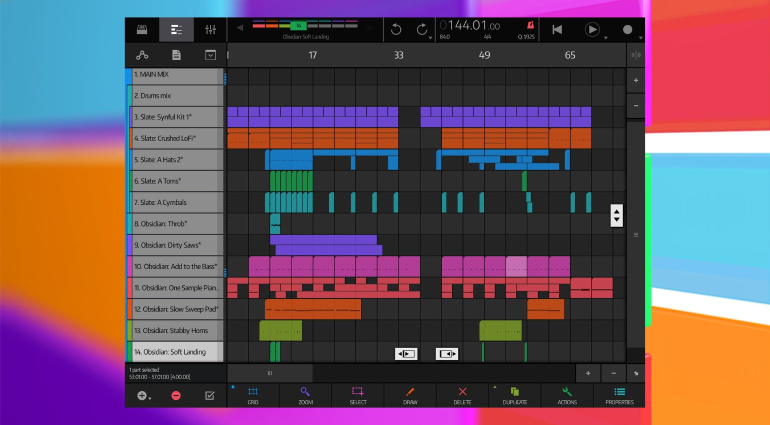Open the Actions wrench menu
770x425 pixels.
pyautogui.click(x=567, y=395)
